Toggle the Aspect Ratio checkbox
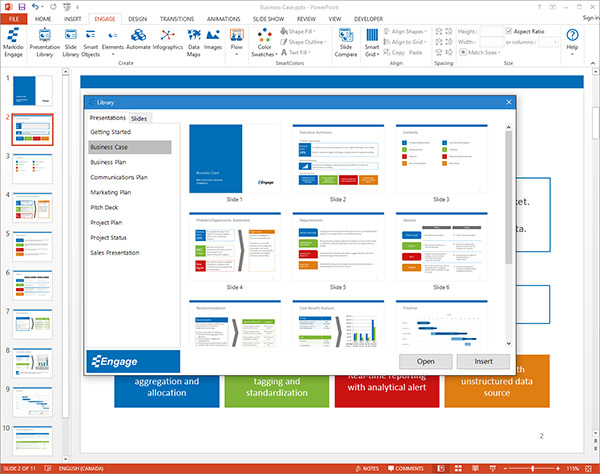Image resolution: width=600 pixels, height=474 pixels. (509, 31)
